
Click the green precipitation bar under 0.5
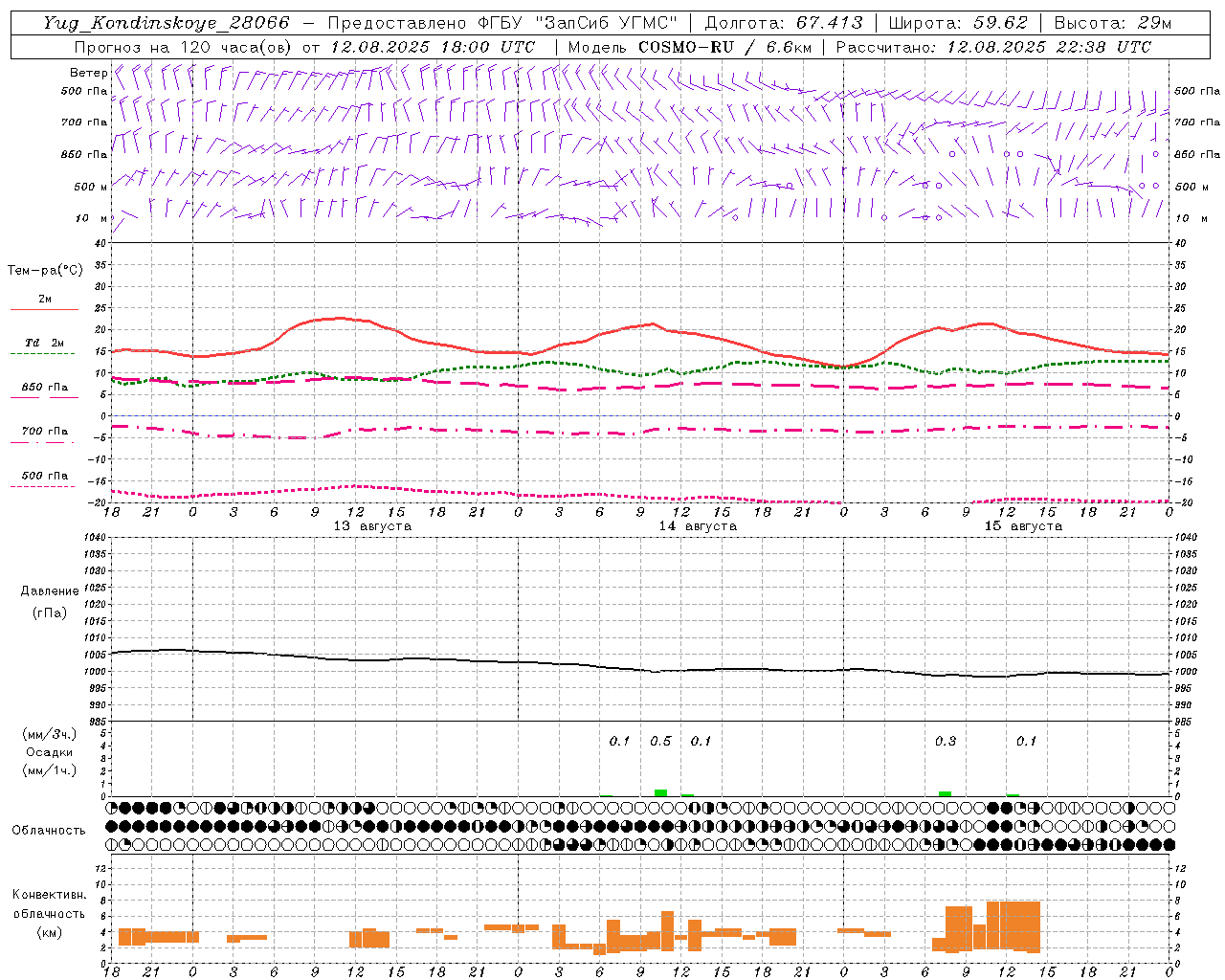point(660,792)
